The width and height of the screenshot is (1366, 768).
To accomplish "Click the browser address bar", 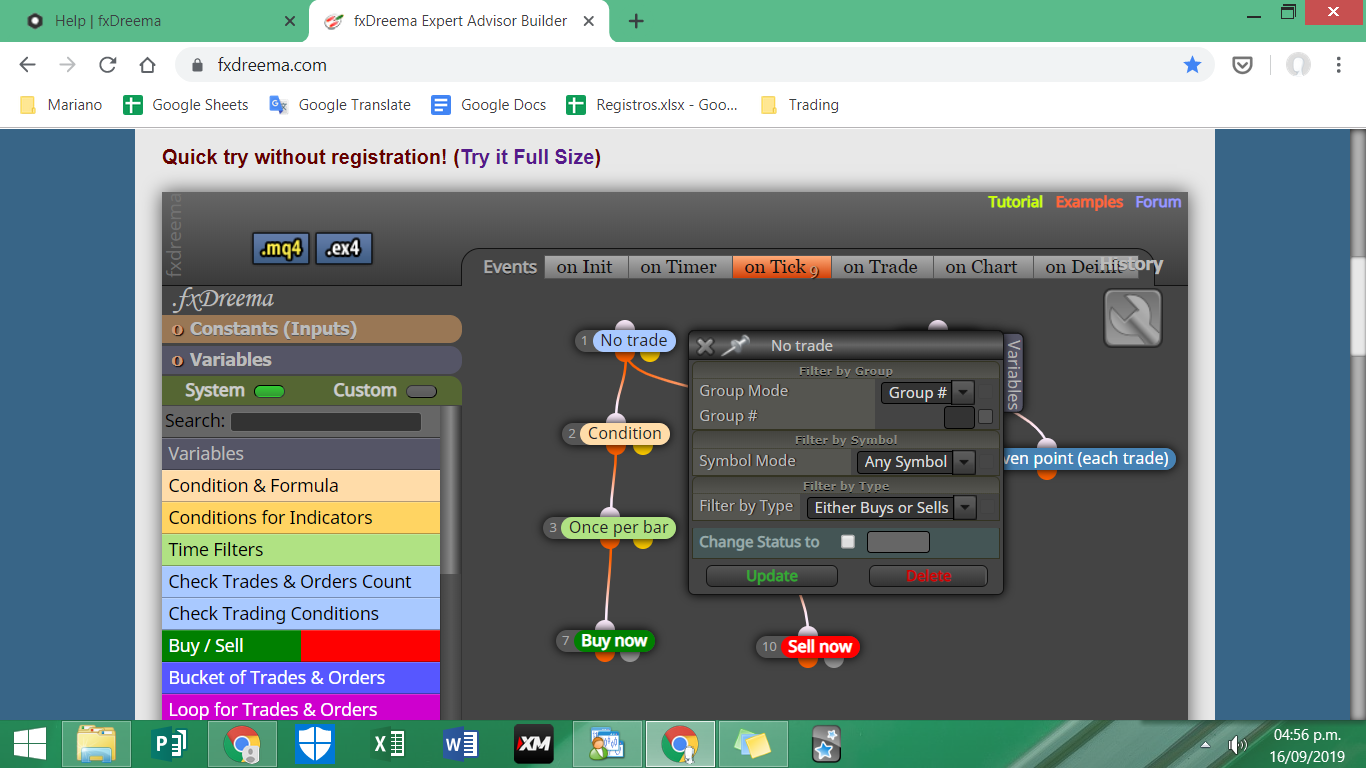I will [694, 65].
